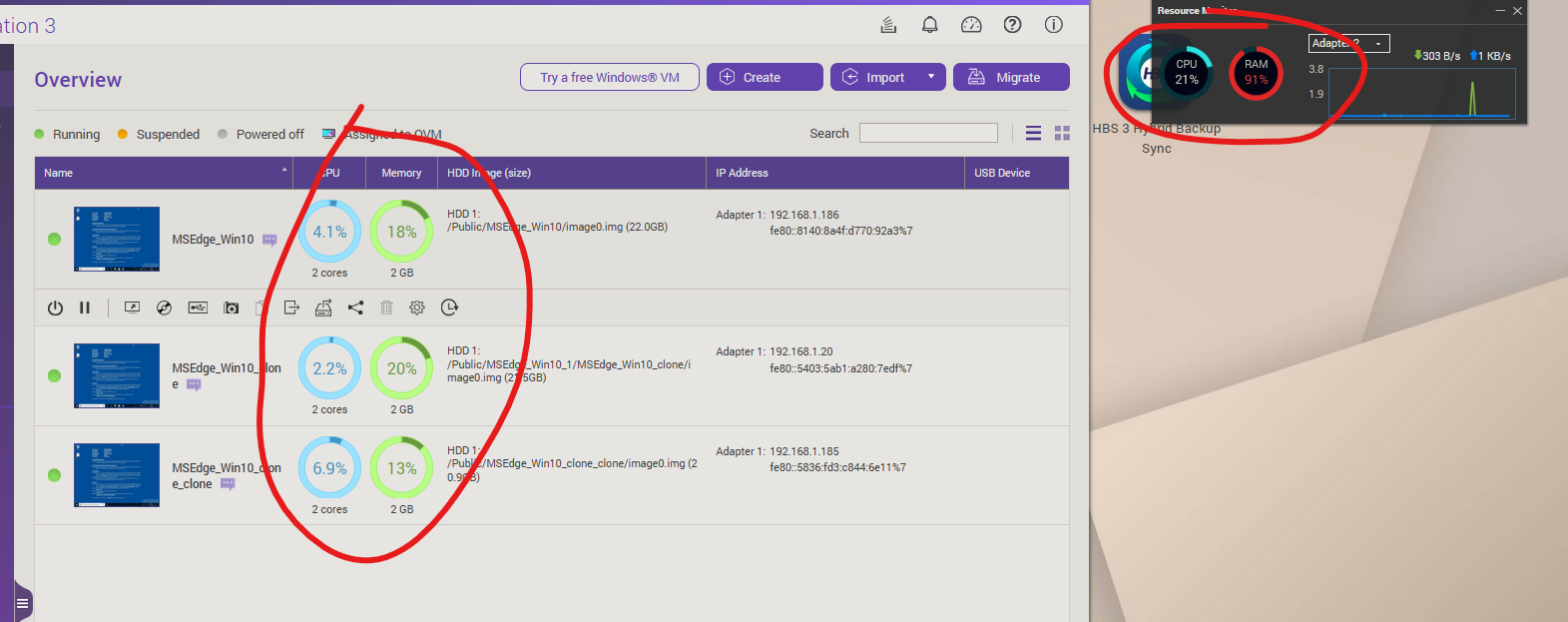
Task: Switch to grid view layout
Action: click(x=1062, y=133)
